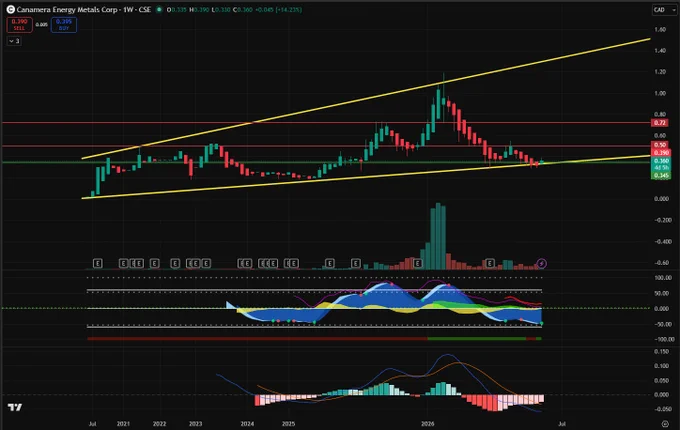Viewport: 680px width, 430px height.
Task: Click the +0.045 (+14.23%) change text
Action: [278, 9]
